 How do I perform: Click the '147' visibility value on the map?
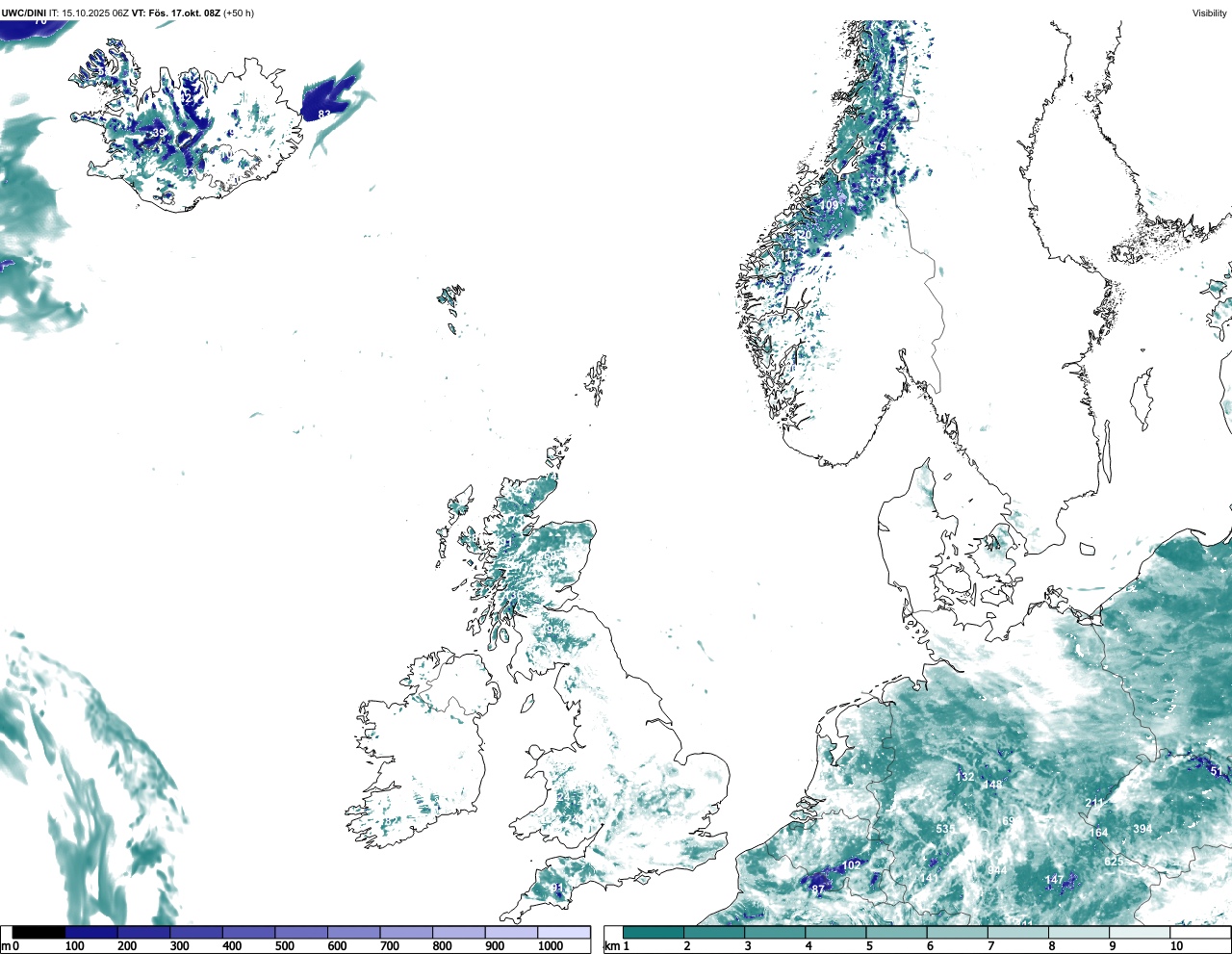point(1055,880)
